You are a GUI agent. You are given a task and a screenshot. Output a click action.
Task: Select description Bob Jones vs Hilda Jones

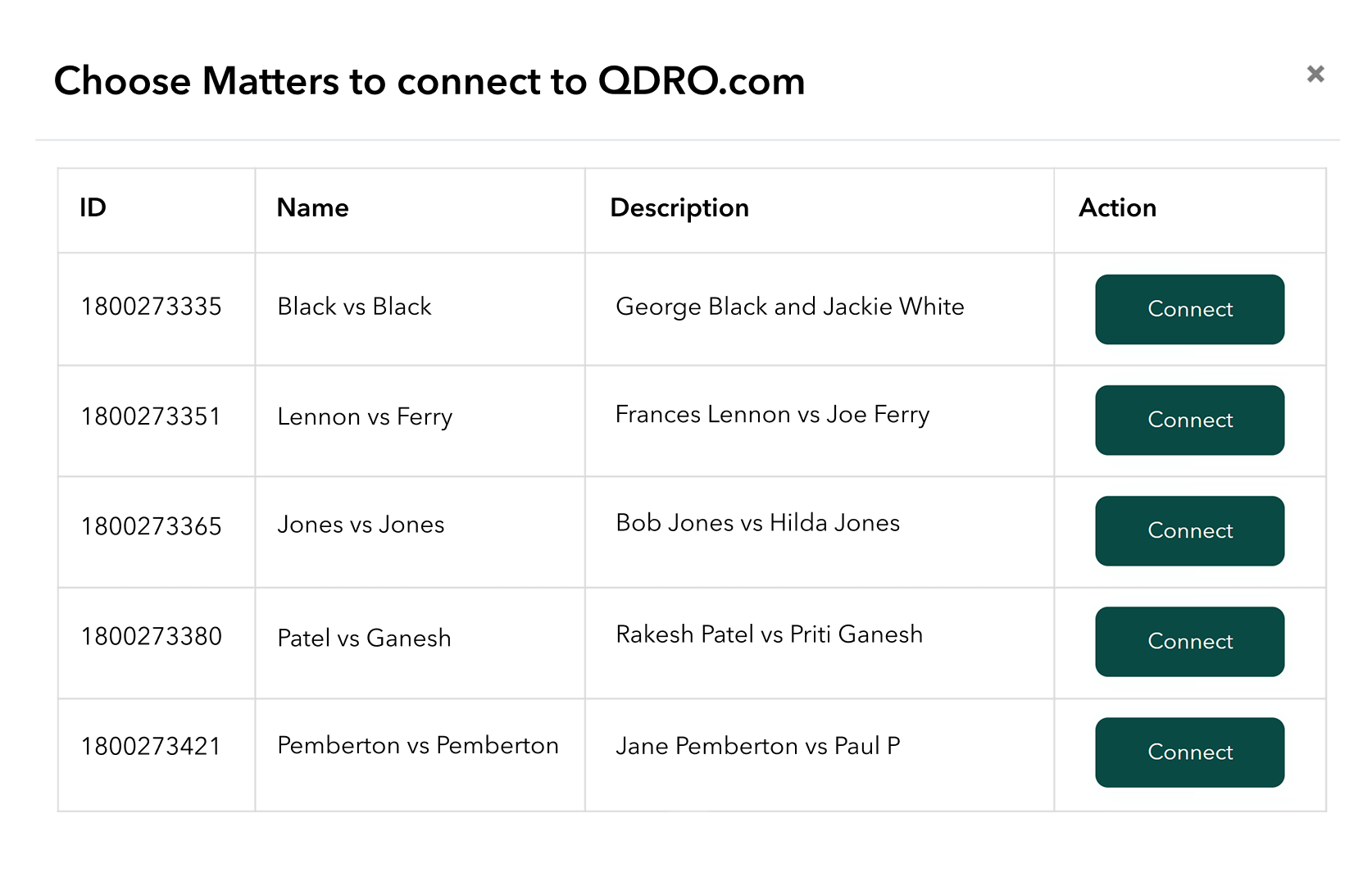point(757,523)
